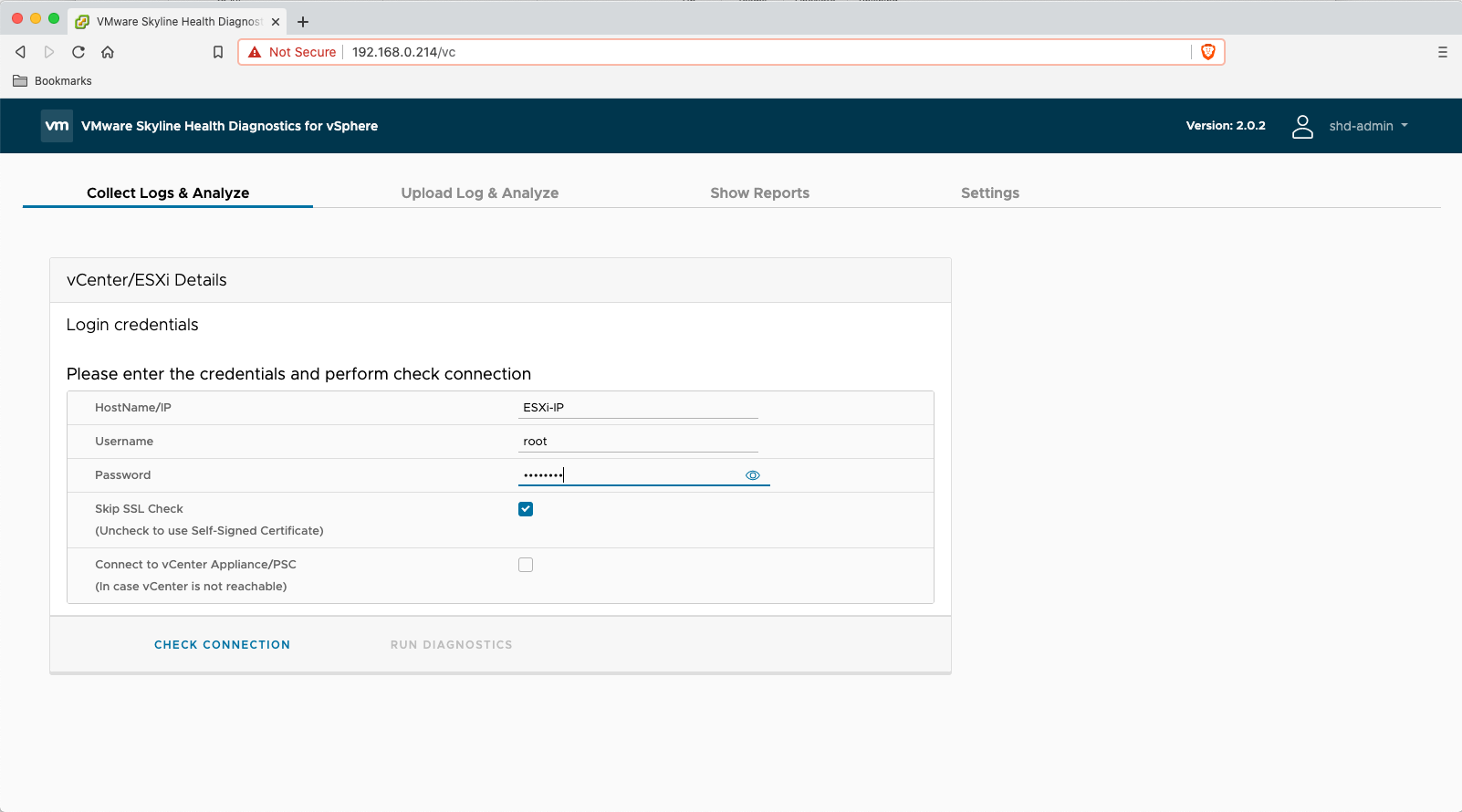This screenshot has height=812, width=1462.
Task: Close the VMware Skyline Health Diagnostics tab
Action: 276,22
